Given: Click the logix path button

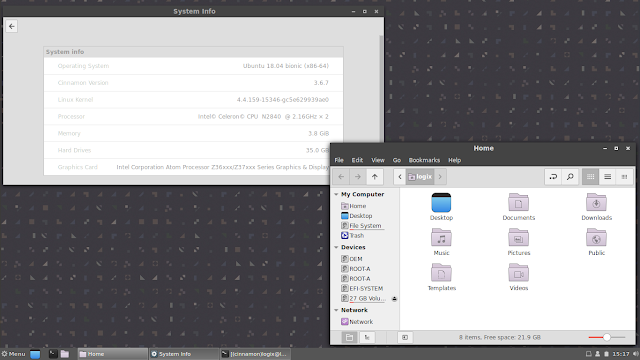Looking at the screenshot, I should pyautogui.click(x=420, y=177).
